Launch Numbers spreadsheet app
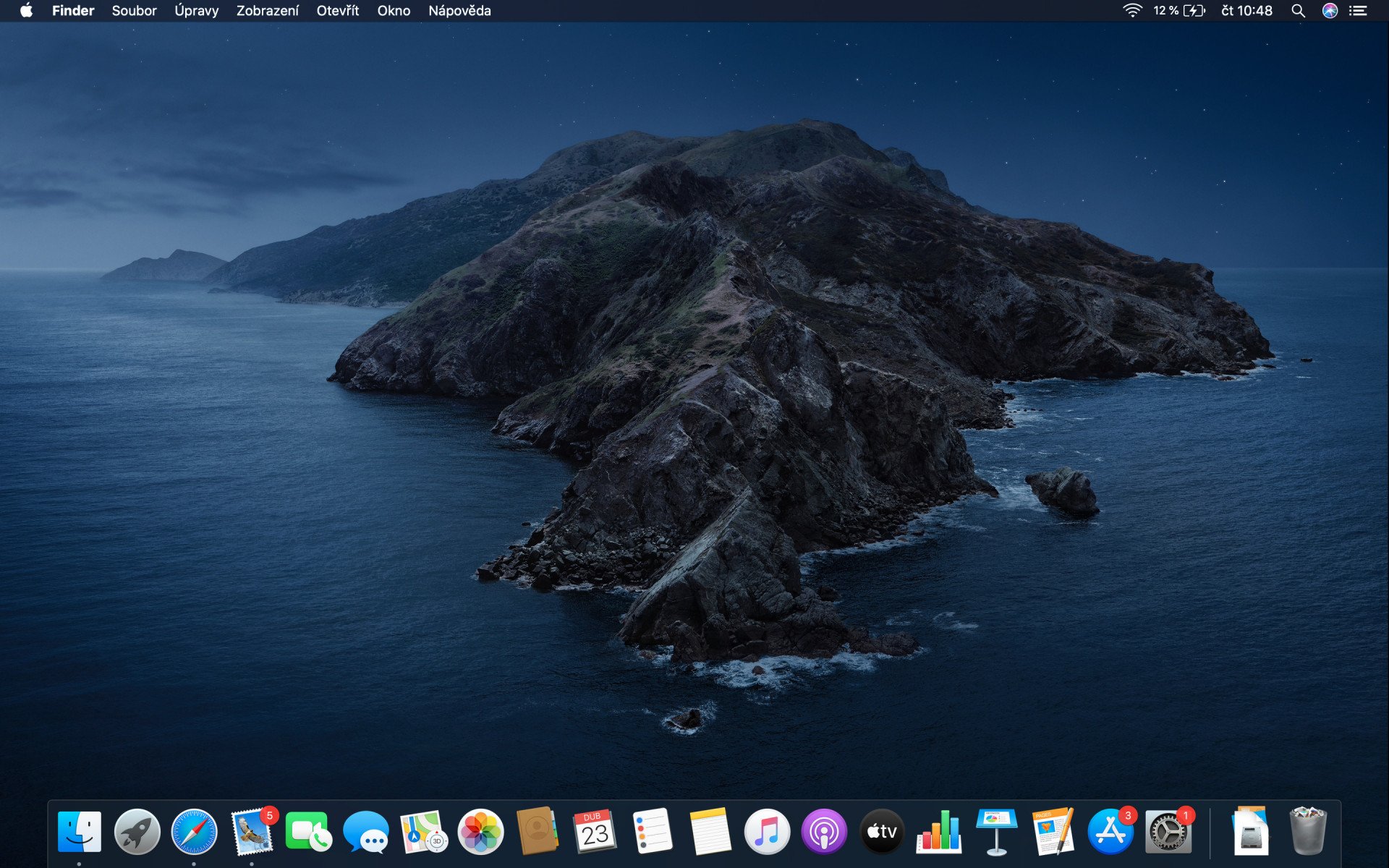 pos(939,832)
